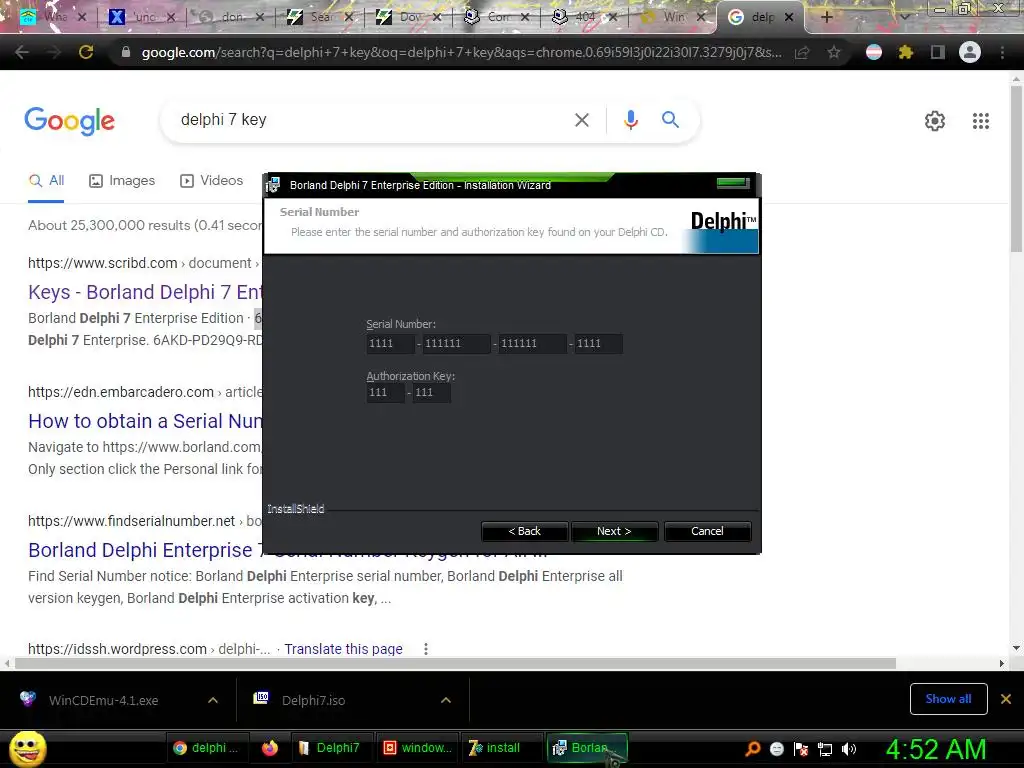Open Delphi7 folder taskbar item
This screenshot has height=768, width=1024.
point(330,748)
